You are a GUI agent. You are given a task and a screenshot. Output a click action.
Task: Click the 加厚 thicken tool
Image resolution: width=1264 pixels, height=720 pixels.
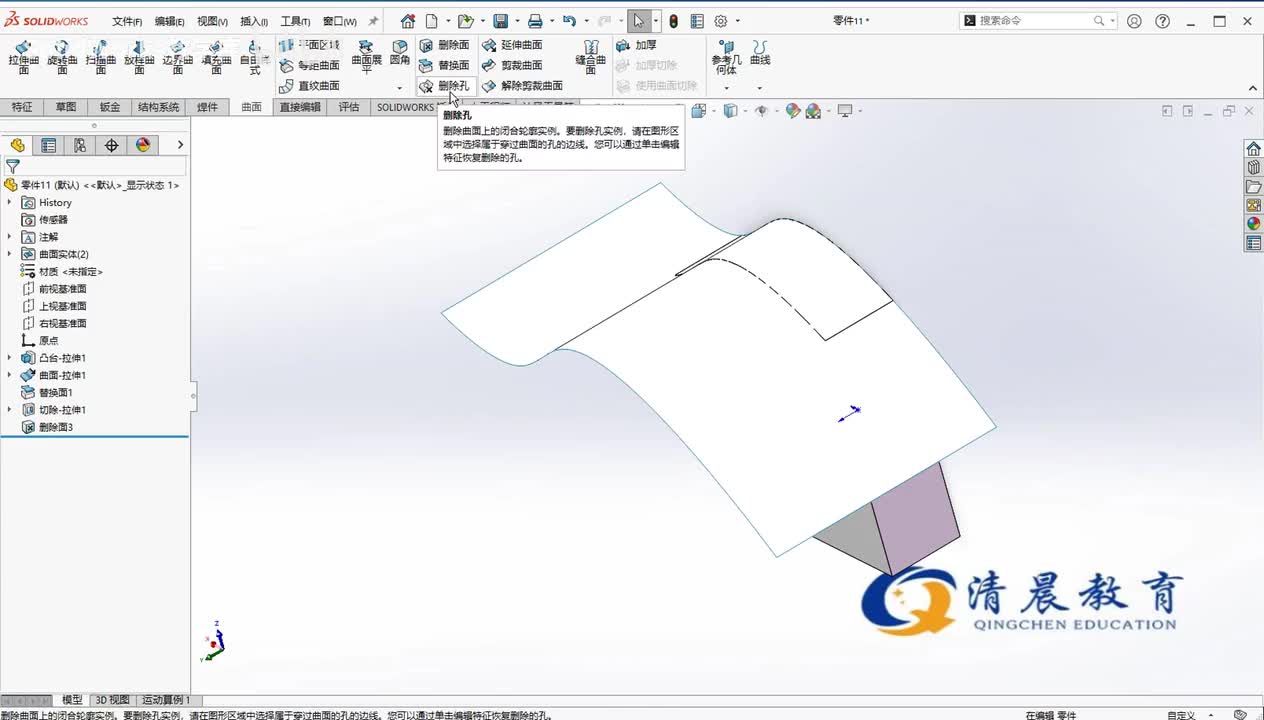[x=636, y=45]
